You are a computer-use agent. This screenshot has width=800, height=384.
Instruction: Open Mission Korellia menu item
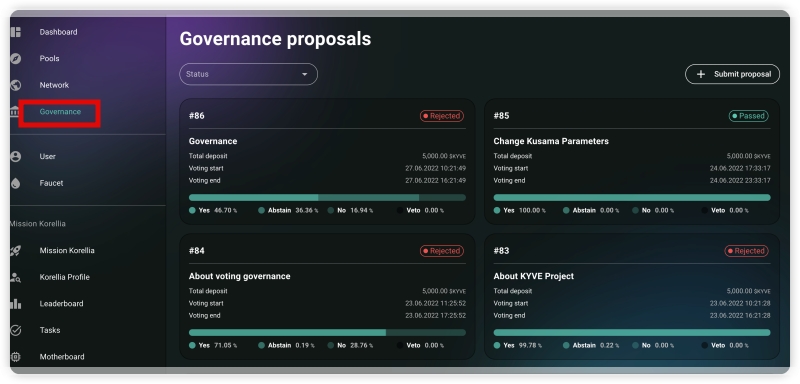67,251
